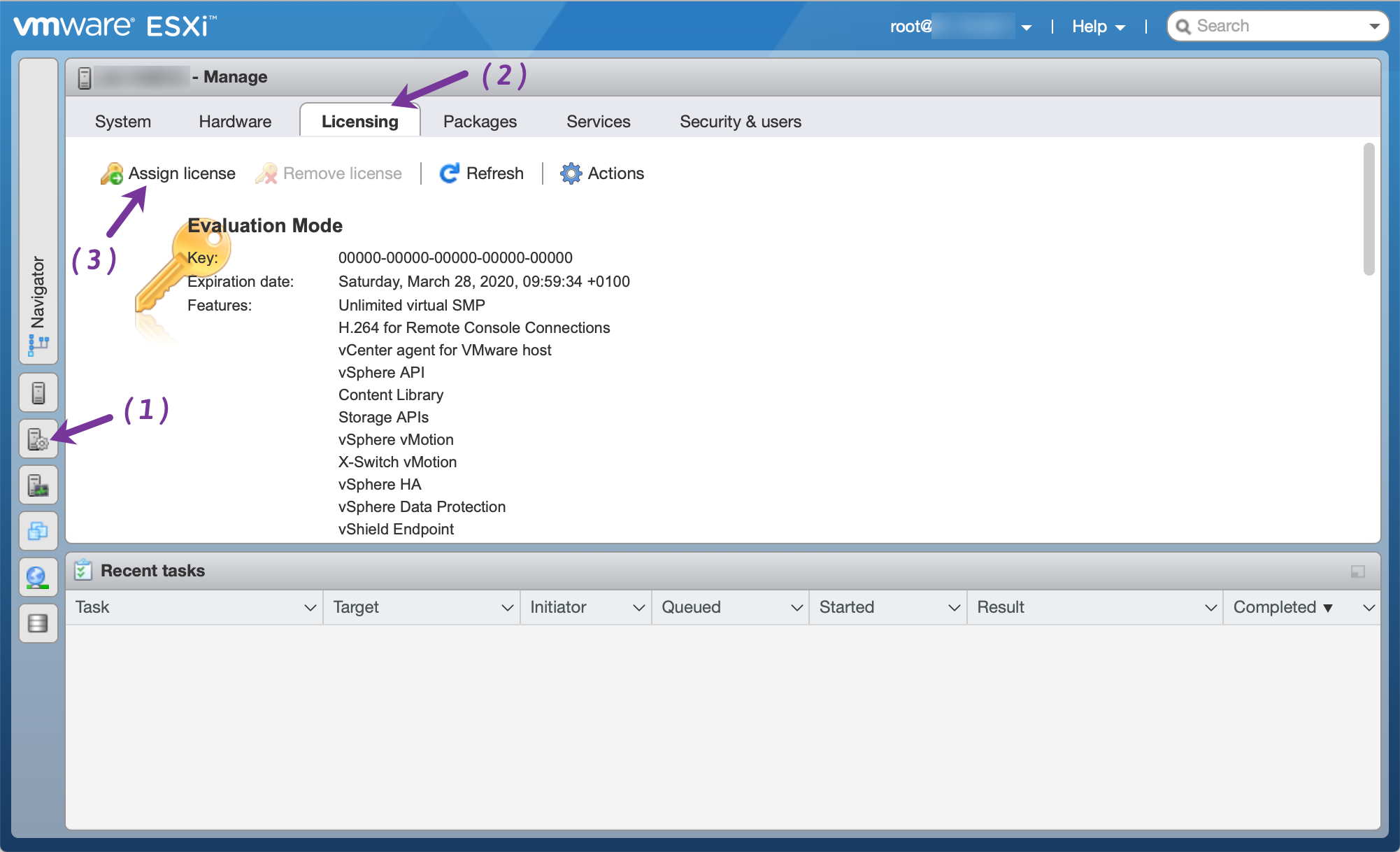The height and width of the screenshot is (852, 1400).
Task: Open Virtual Machines sidebar icon
Action: tap(38, 531)
